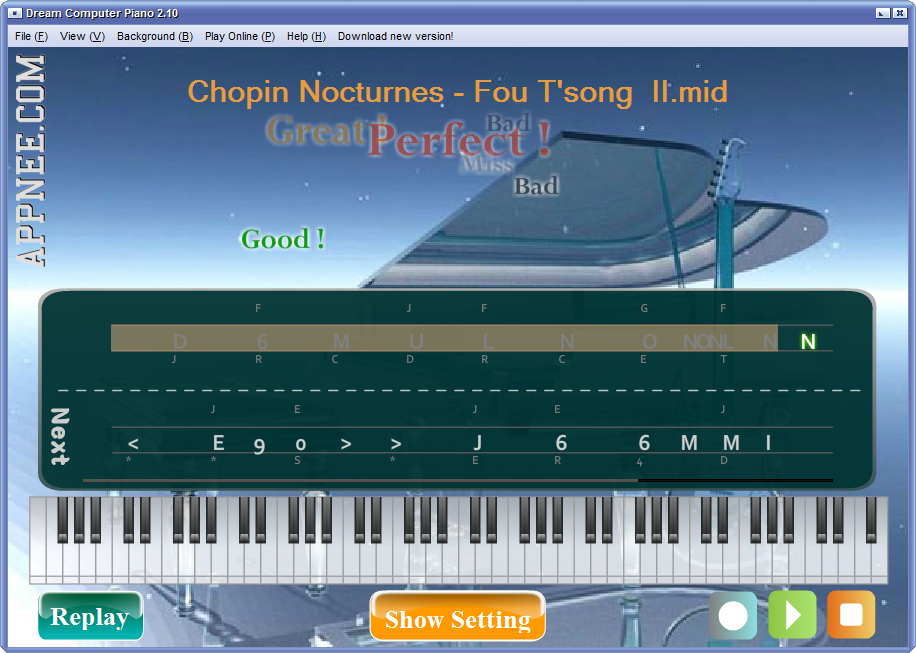Open the File (F) menu
This screenshot has height=653, width=916.
pos(31,36)
